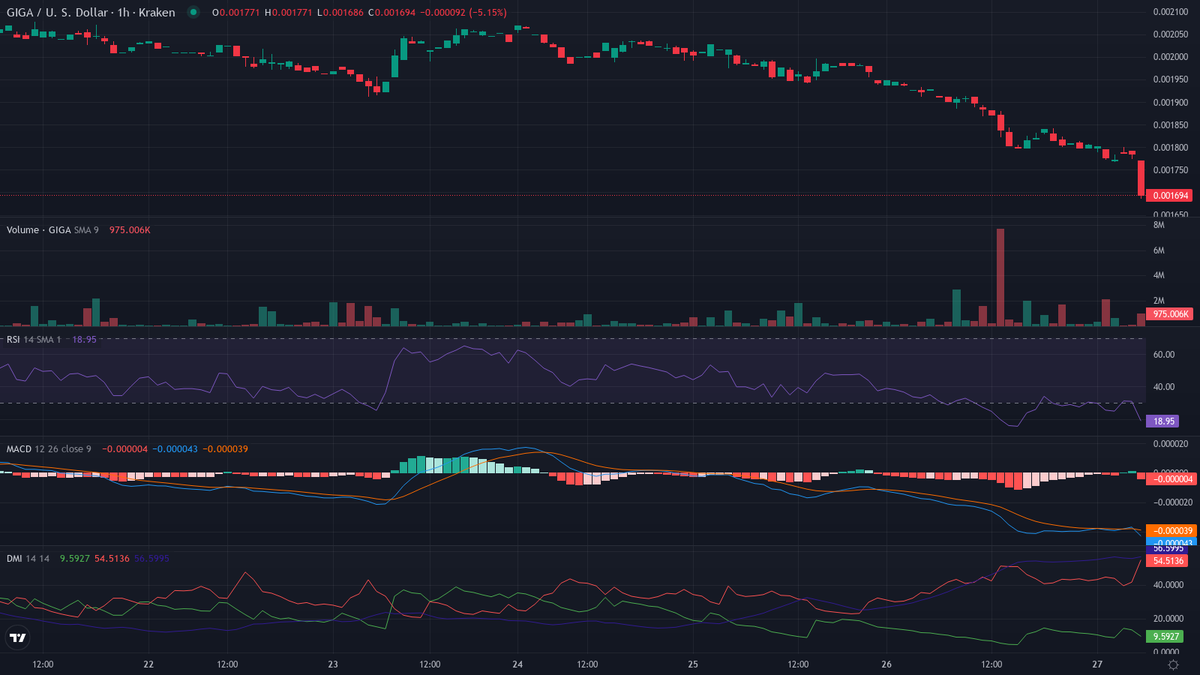This screenshot has width=1200, height=675.
Task: Click the 0.001800 price scale label
Action: (x=1169, y=148)
